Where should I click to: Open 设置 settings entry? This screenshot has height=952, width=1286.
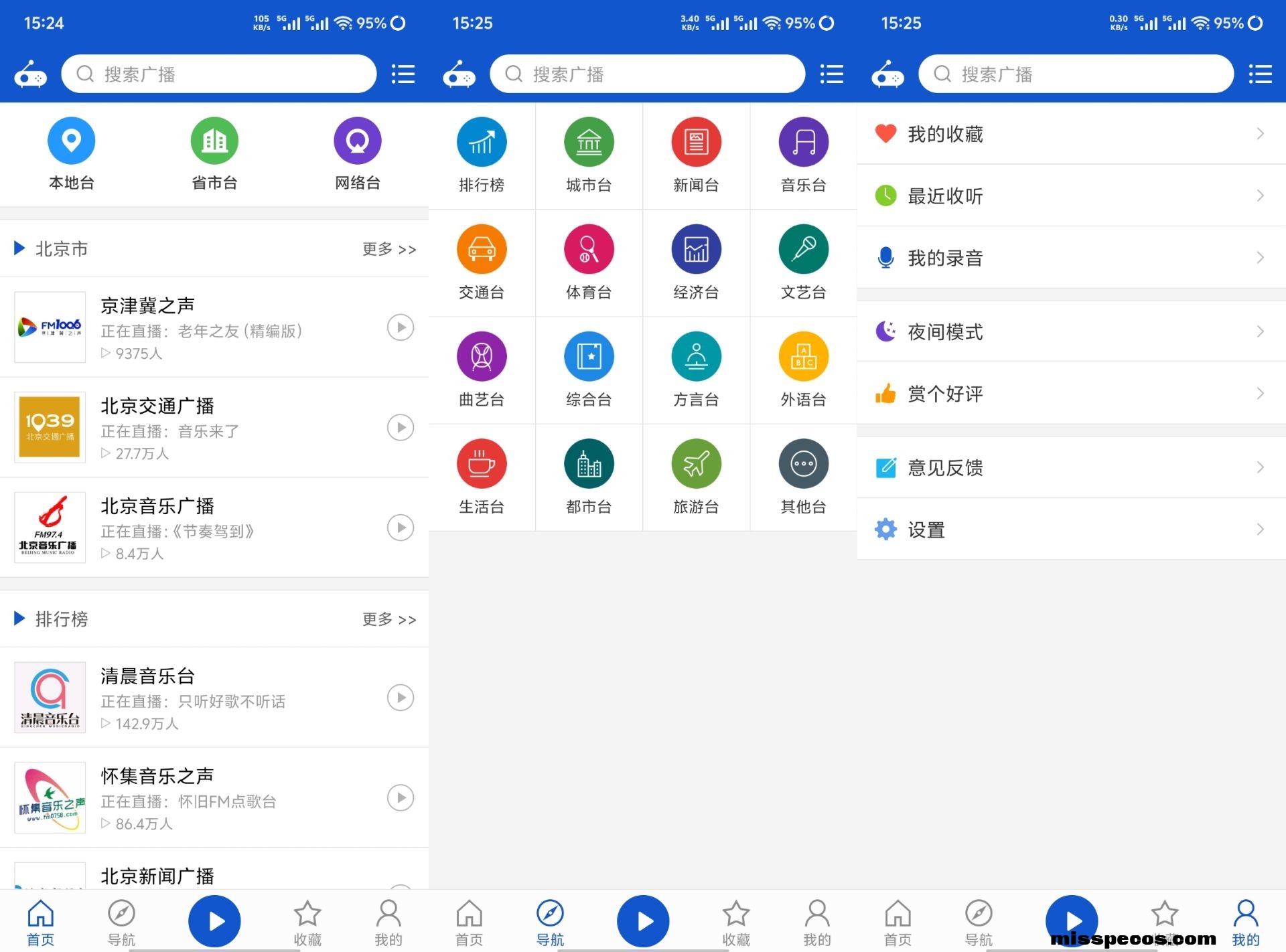[1071, 529]
